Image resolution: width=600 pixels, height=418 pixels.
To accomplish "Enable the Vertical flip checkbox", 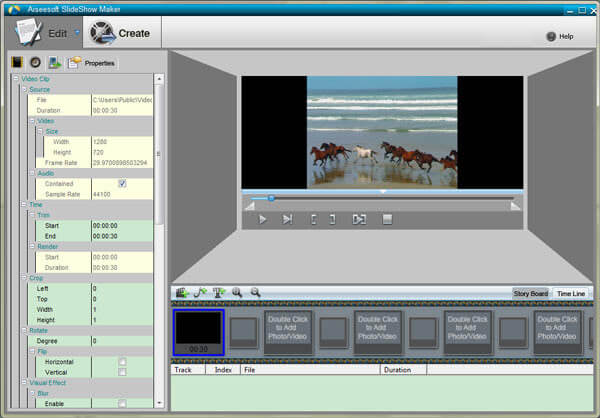I will click(x=122, y=371).
